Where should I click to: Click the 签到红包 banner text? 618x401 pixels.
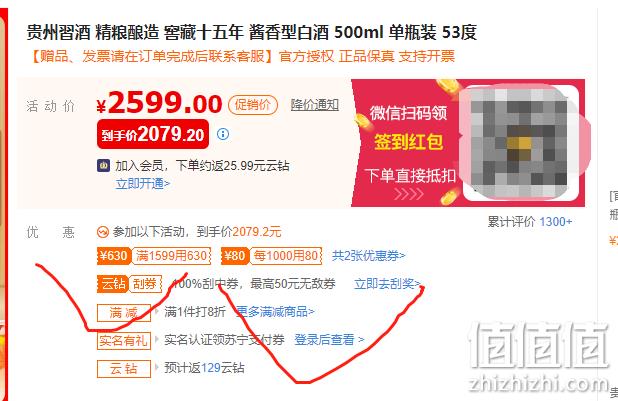point(408,142)
